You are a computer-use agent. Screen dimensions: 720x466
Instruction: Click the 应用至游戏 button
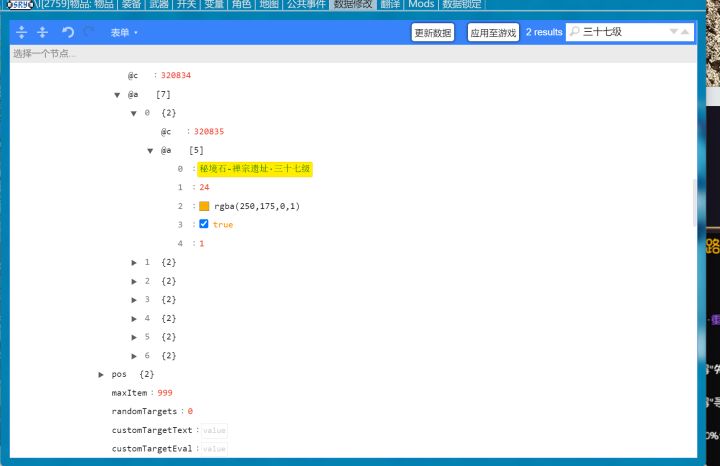493,33
